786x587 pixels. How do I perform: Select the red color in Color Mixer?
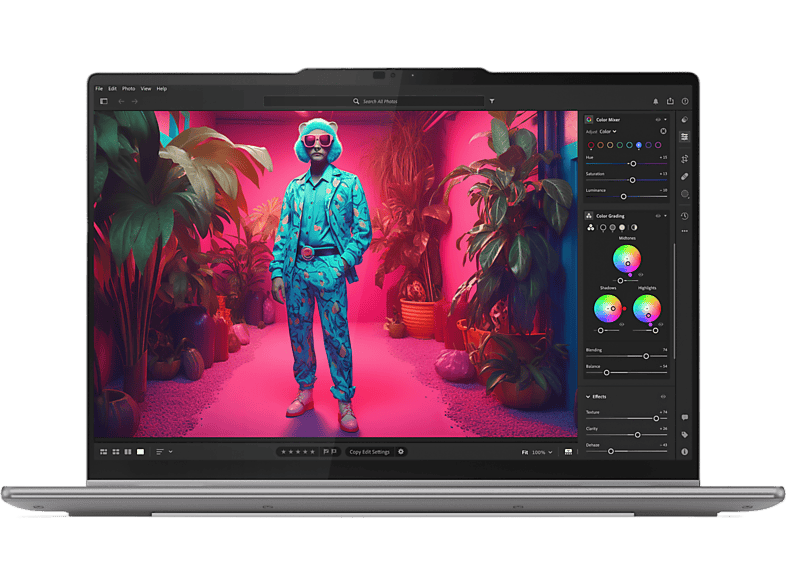pyautogui.click(x=591, y=145)
